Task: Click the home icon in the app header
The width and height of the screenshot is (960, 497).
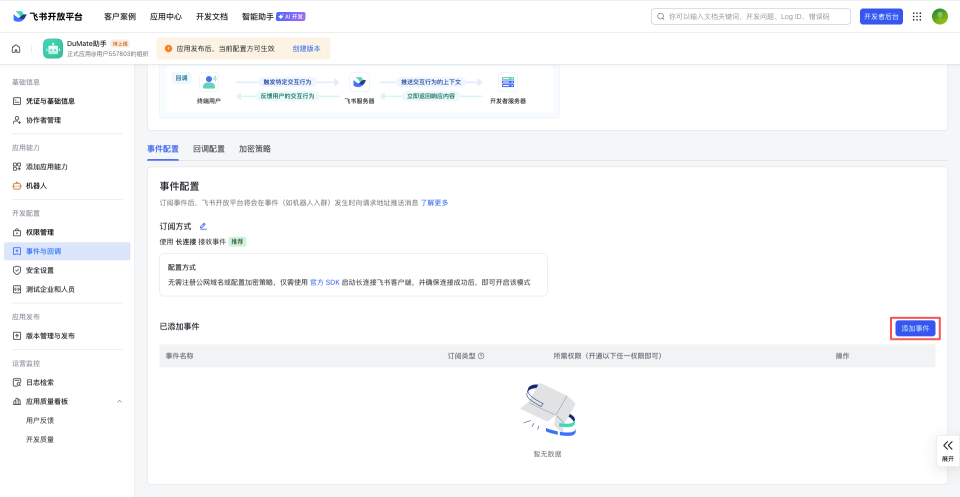Action: click(x=16, y=48)
